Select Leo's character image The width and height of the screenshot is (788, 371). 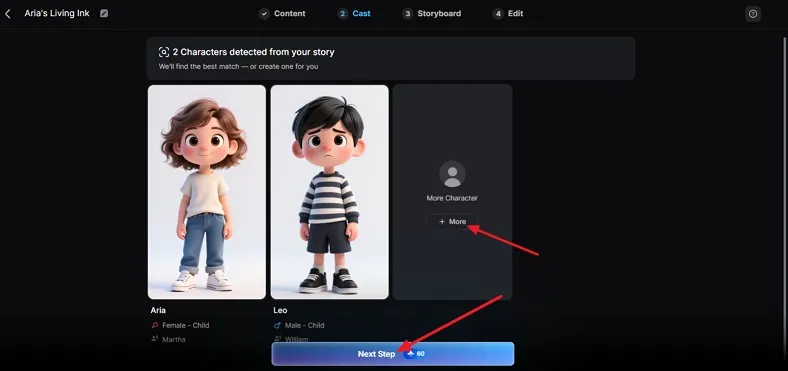coord(330,192)
